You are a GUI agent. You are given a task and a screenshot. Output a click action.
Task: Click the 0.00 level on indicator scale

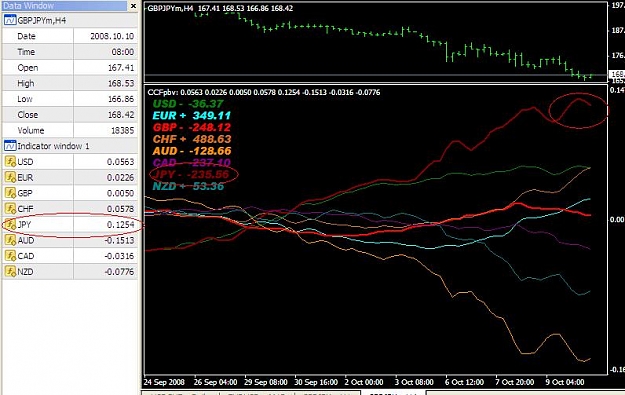[x=617, y=220]
